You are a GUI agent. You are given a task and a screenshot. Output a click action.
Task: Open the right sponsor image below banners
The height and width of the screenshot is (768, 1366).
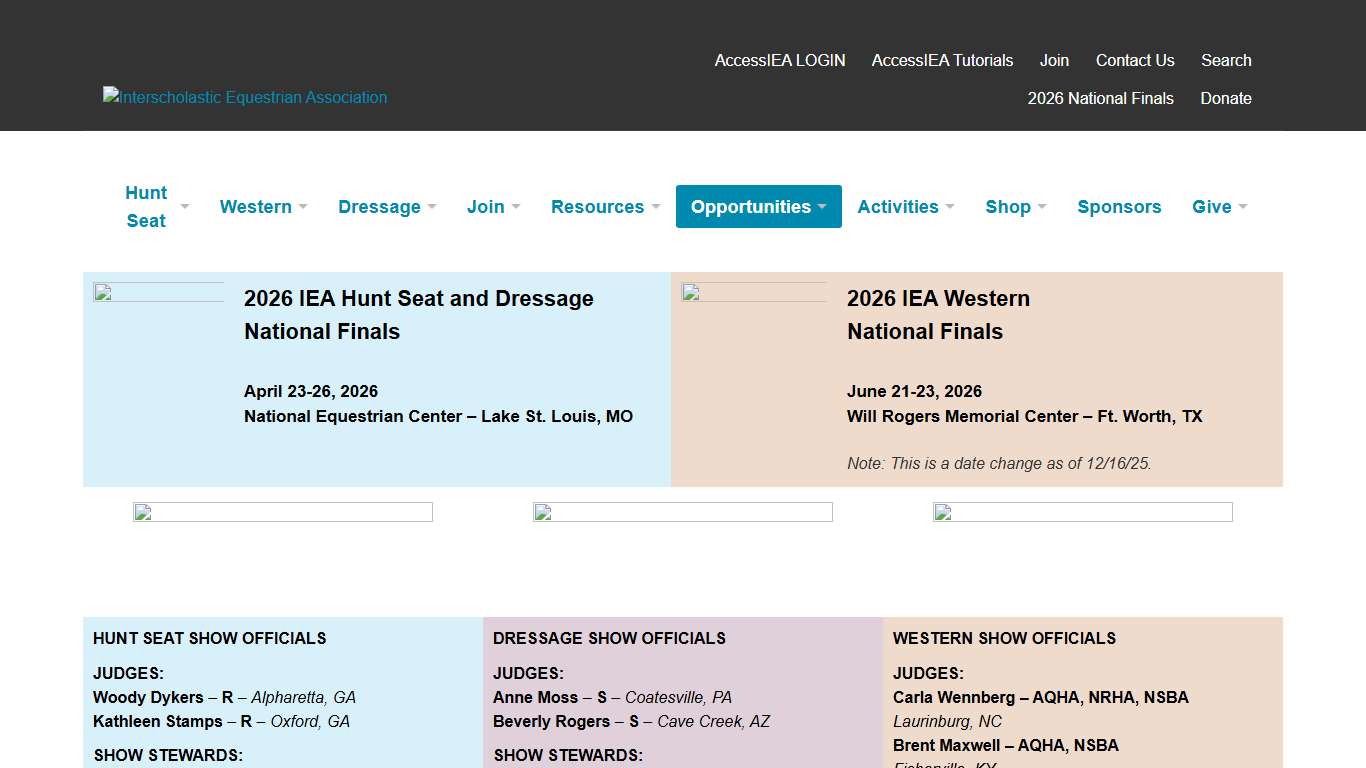point(1083,512)
